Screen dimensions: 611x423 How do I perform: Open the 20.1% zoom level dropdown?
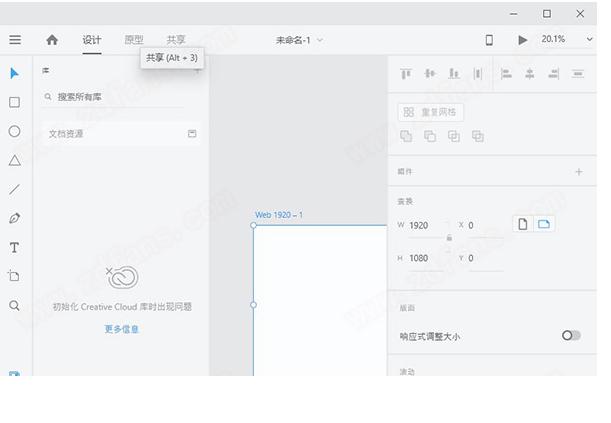click(590, 39)
